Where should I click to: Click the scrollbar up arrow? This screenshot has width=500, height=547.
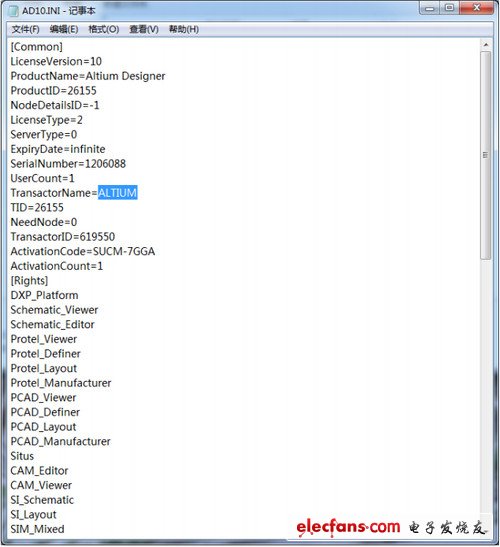(x=486, y=45)
